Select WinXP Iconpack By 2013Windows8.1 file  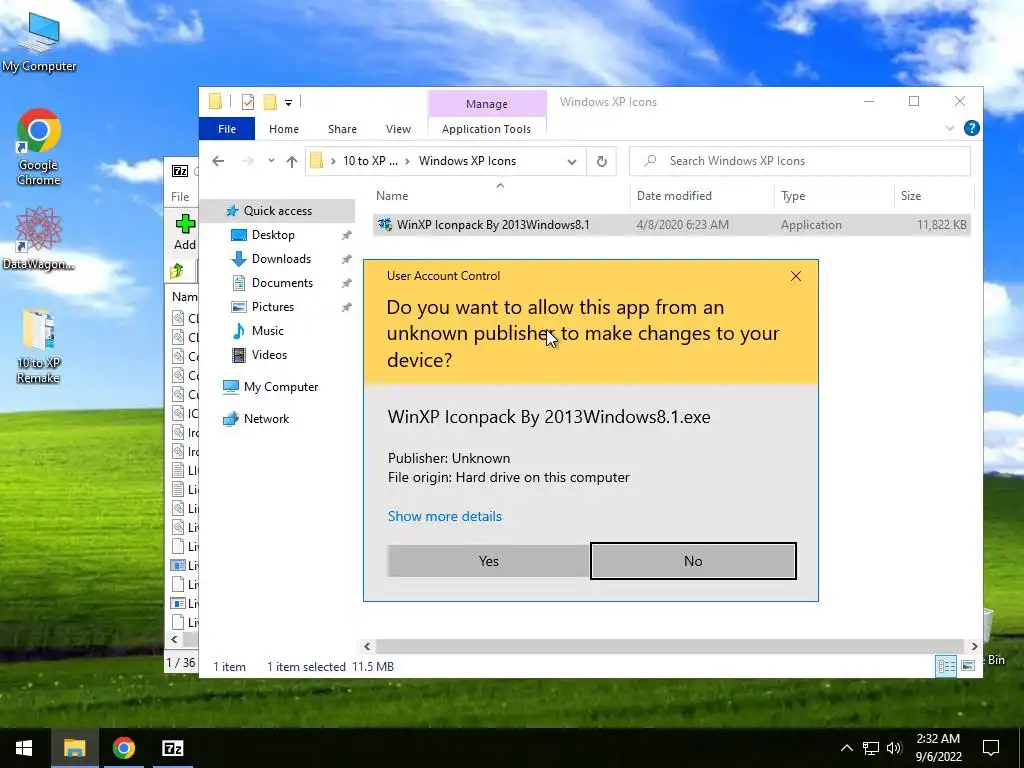671,225
